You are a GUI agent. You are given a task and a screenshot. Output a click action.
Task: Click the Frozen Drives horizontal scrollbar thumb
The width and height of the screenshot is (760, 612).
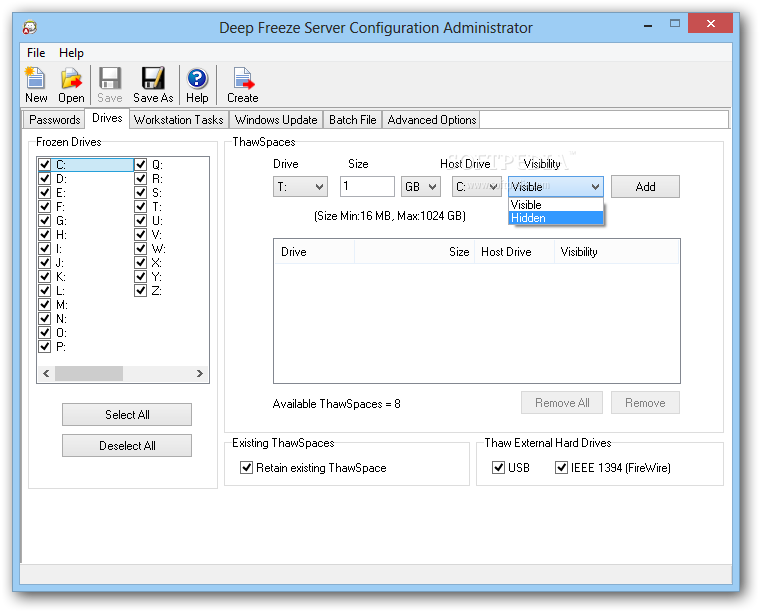point(89,374)
